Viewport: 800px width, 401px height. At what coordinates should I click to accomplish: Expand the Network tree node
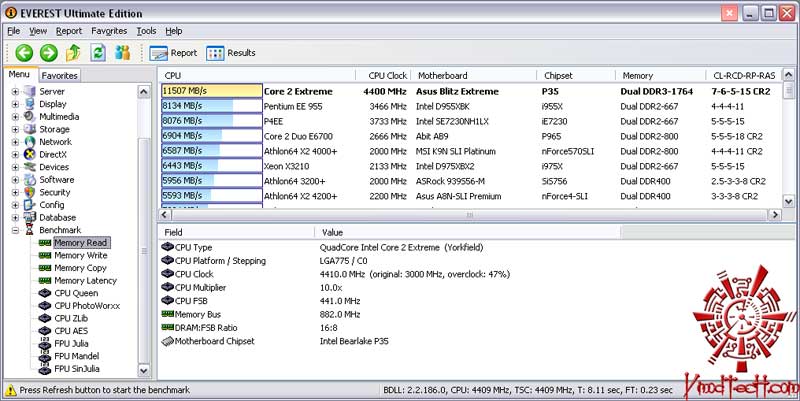[x=15, y=142]
